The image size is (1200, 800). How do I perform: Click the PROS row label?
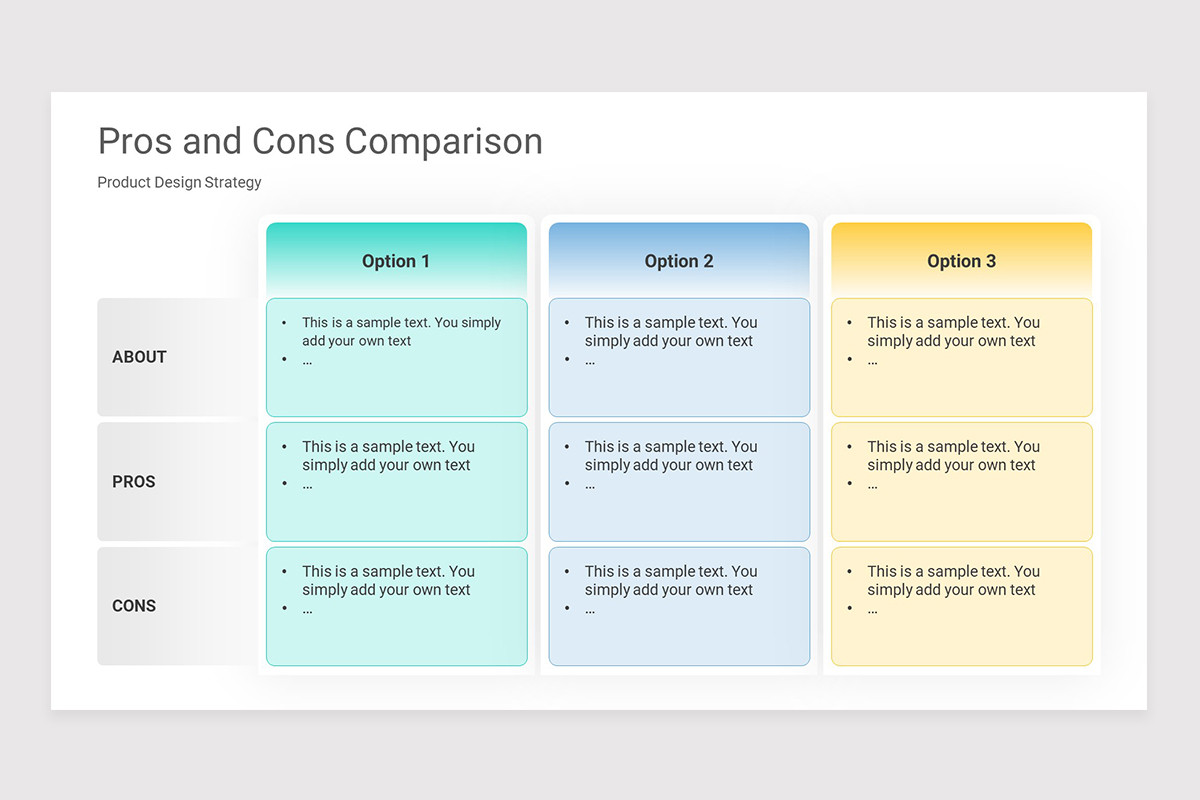[x=134, y=482]
